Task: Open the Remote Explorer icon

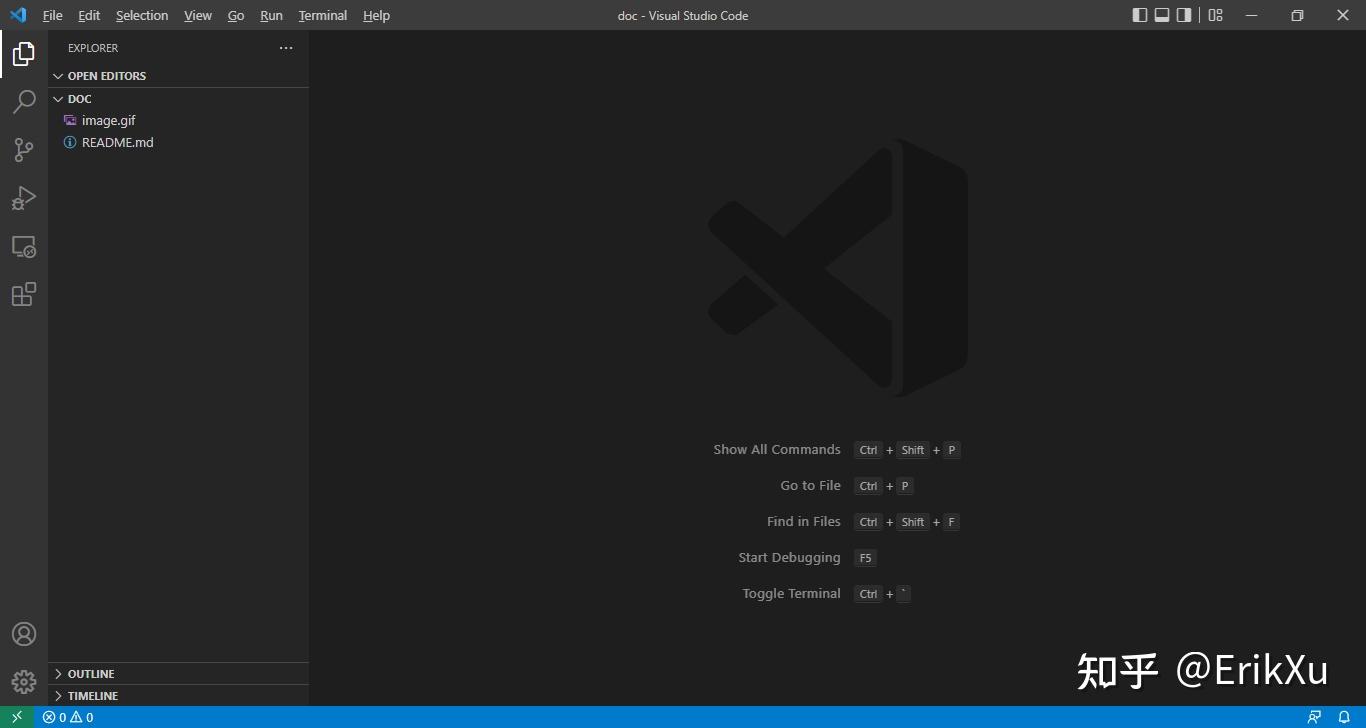Action: click(x=24, y=246)
